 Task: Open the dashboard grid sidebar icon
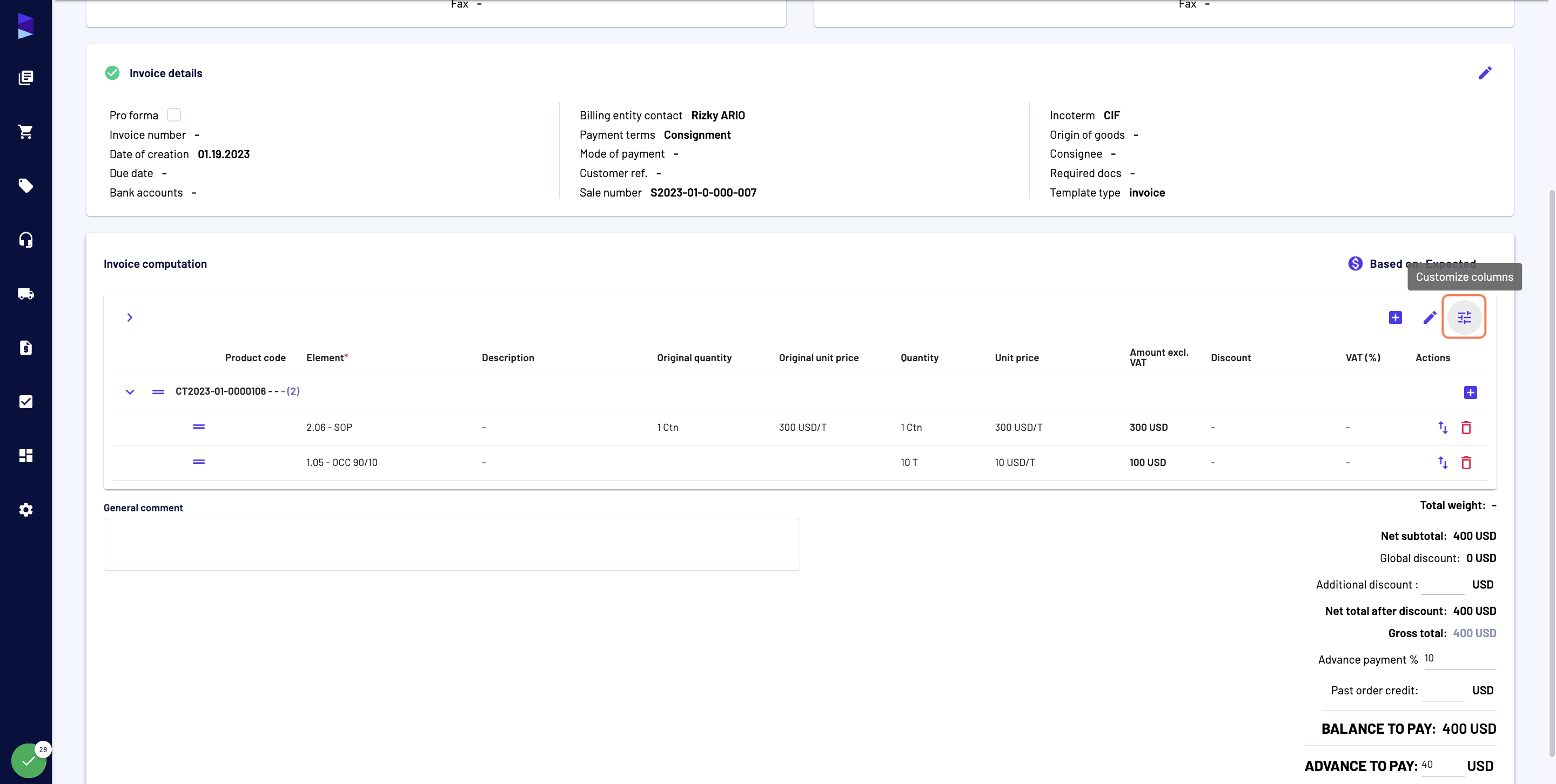pos(25,456)
